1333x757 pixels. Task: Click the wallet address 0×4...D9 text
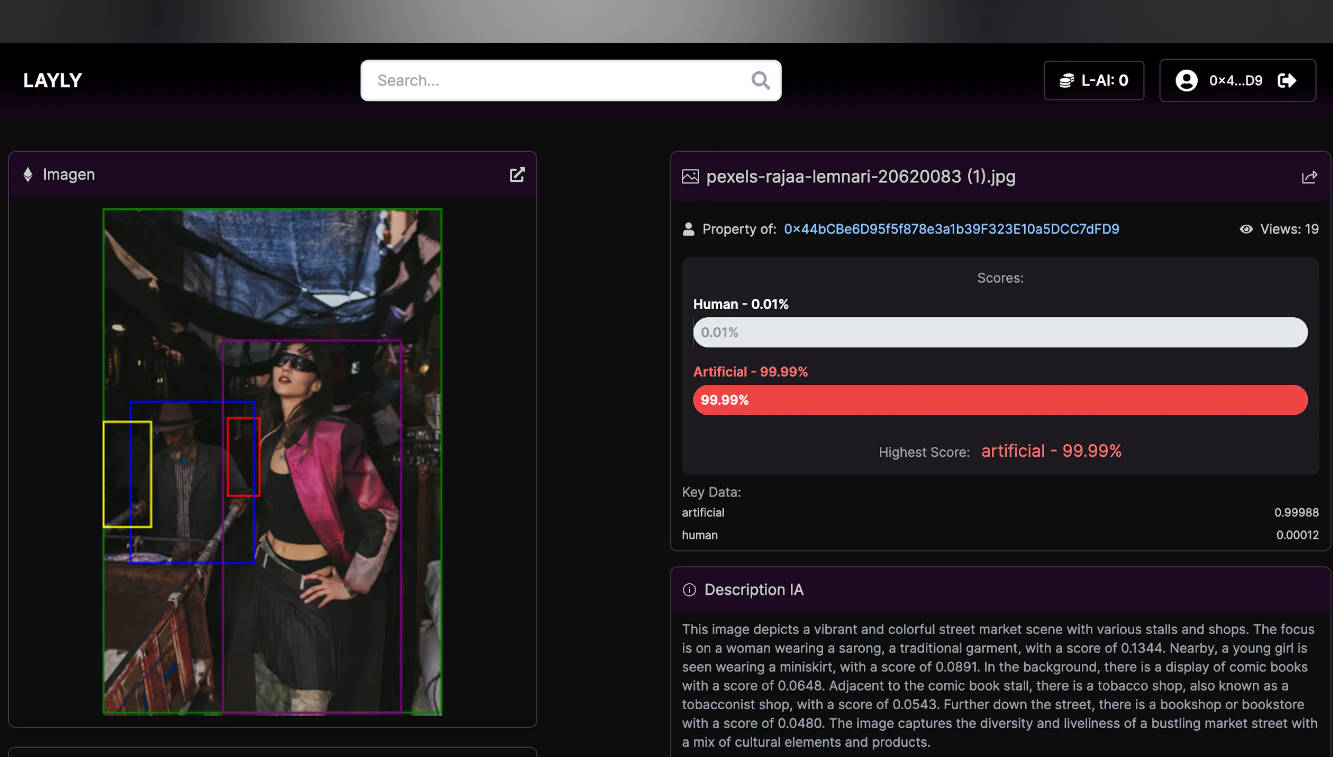coord(1236,81)
